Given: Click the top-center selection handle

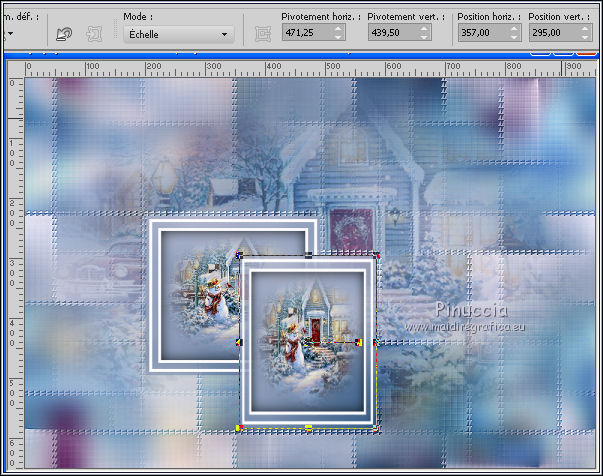Looking at the screenshot, I should point(308,255).
